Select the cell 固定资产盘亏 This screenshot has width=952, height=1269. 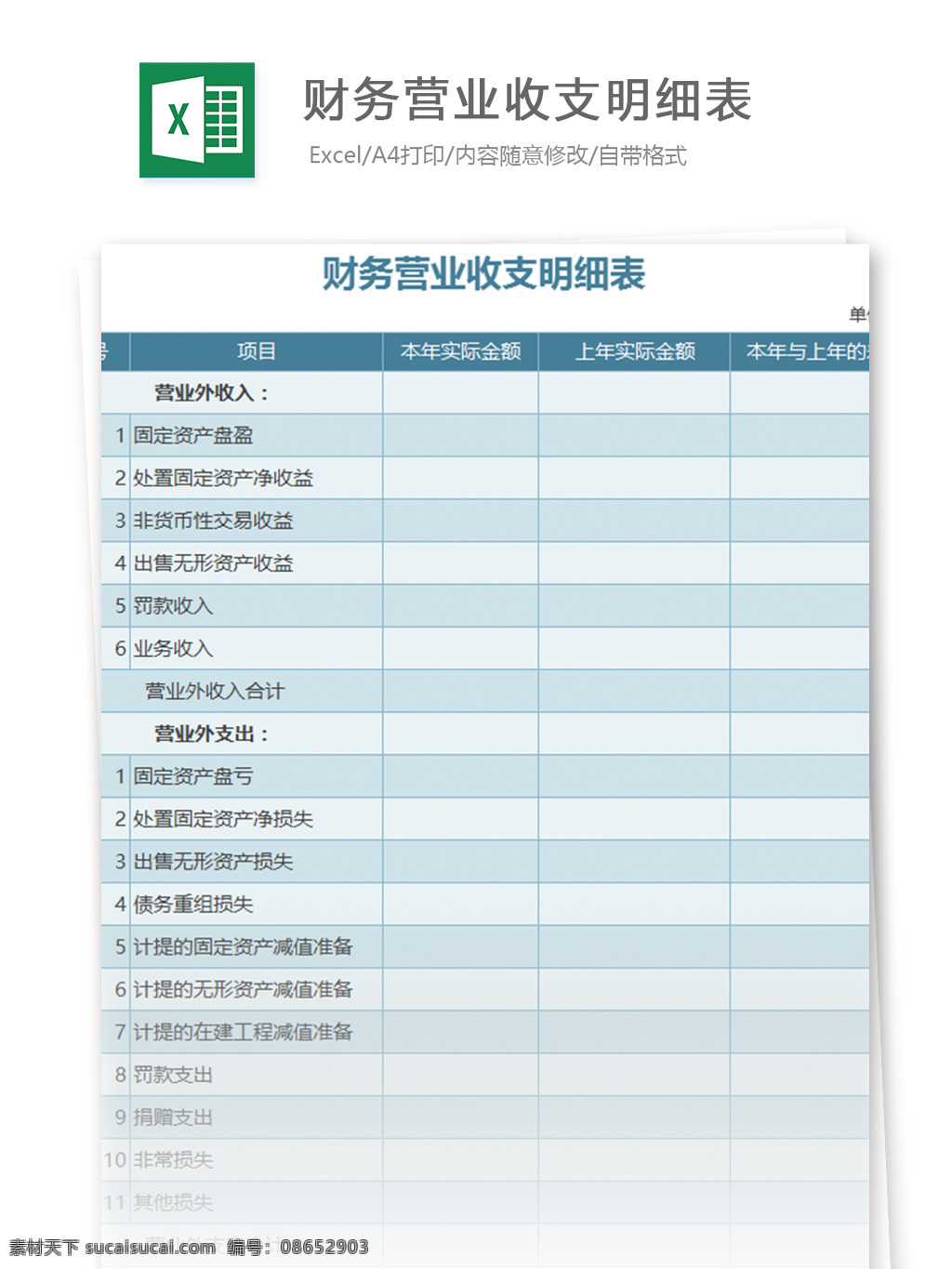[256, 776]
